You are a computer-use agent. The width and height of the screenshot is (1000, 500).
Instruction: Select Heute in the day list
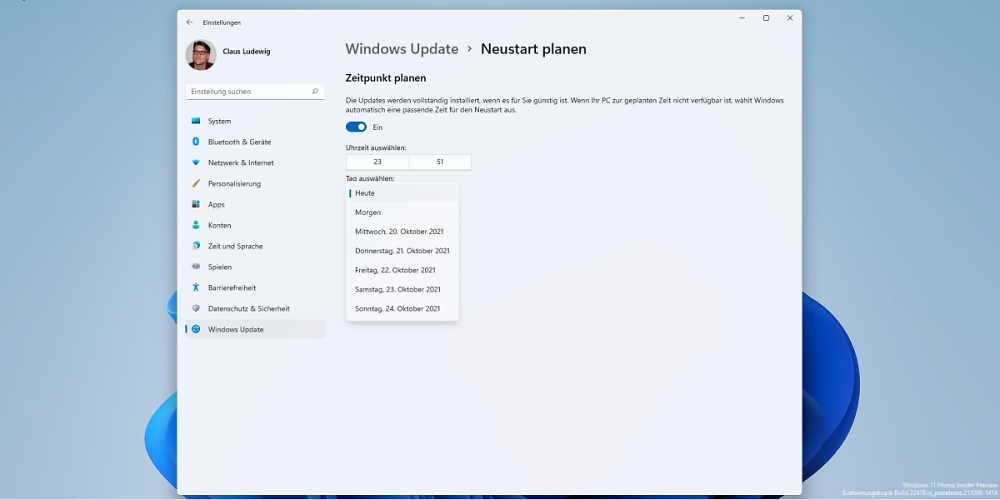tap(402, 193)
